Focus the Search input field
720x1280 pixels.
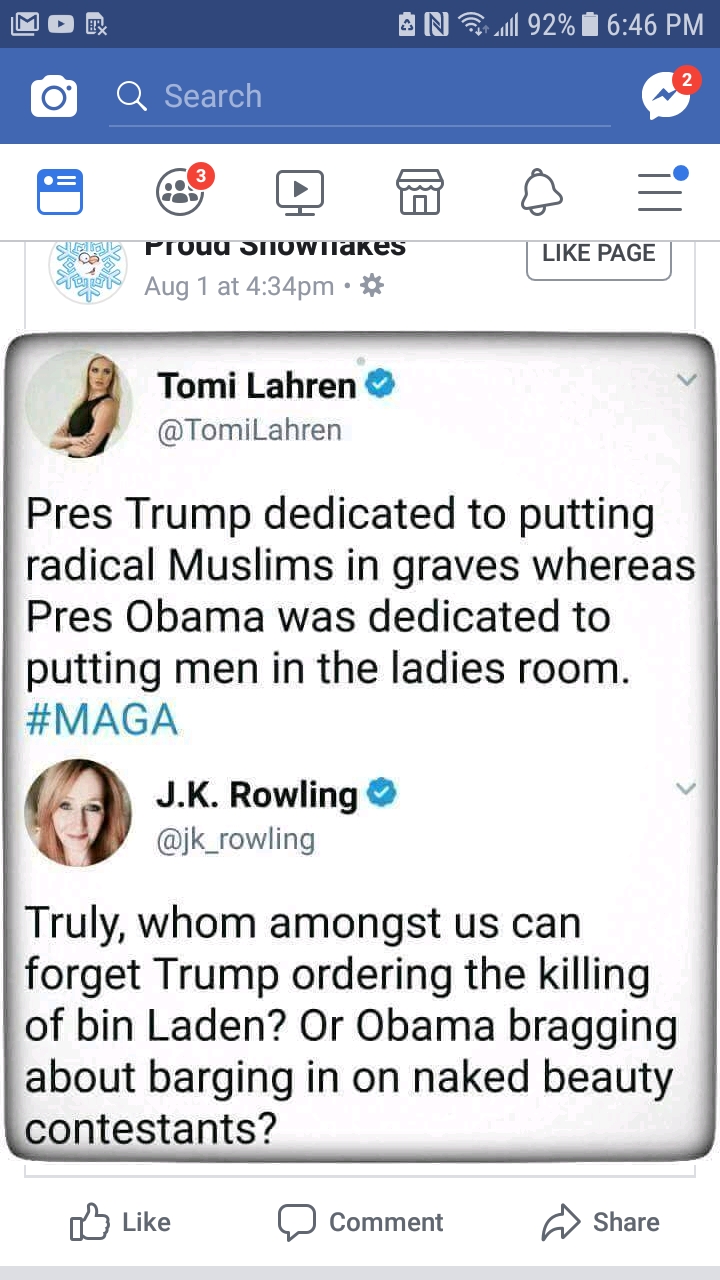360,97
